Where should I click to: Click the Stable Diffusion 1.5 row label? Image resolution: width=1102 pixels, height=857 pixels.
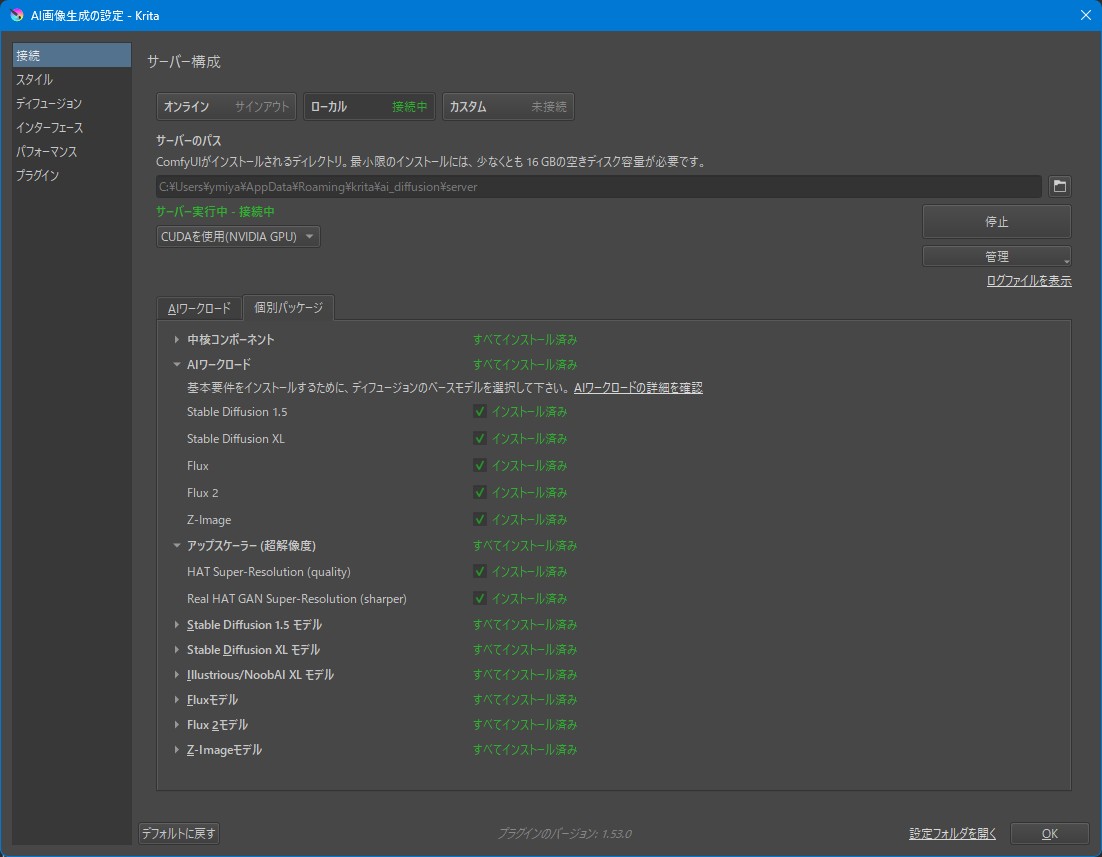tap(237, 411)
